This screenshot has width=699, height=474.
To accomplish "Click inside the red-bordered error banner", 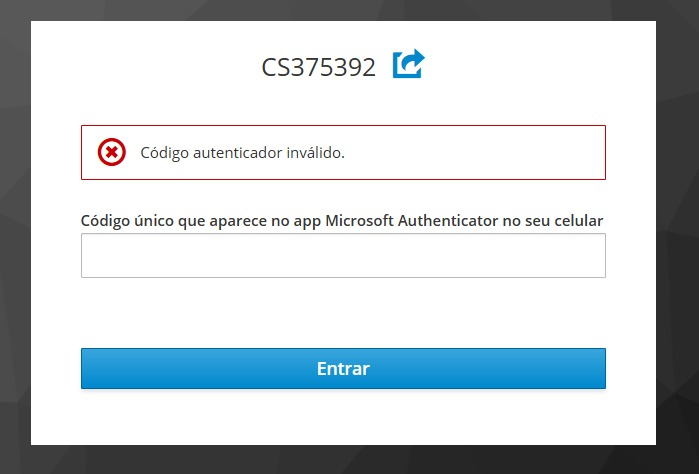I will (343, 153).
